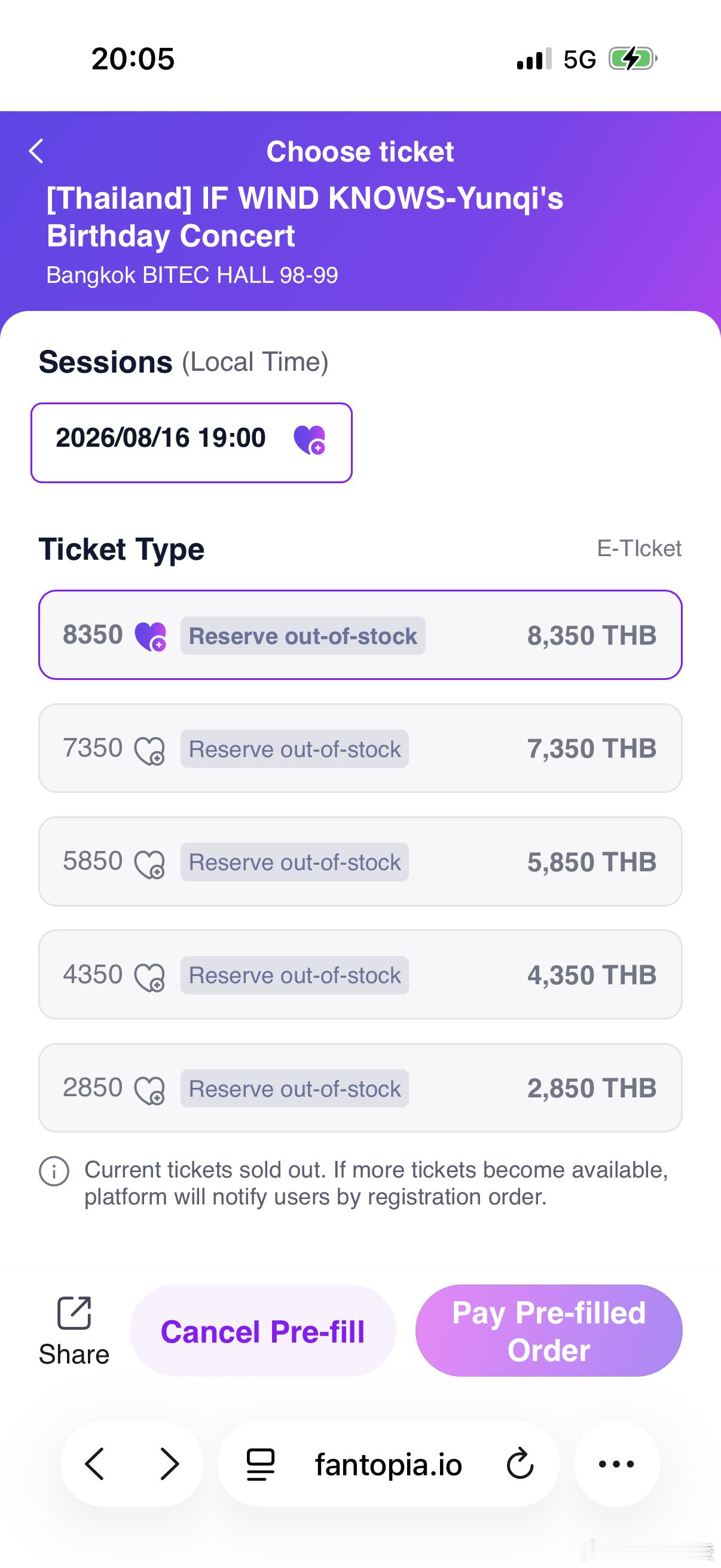721x1568 pixels.
Task: Toggle the heart-plus reserve icon beside 4350
Action: [x=149, y=977]
